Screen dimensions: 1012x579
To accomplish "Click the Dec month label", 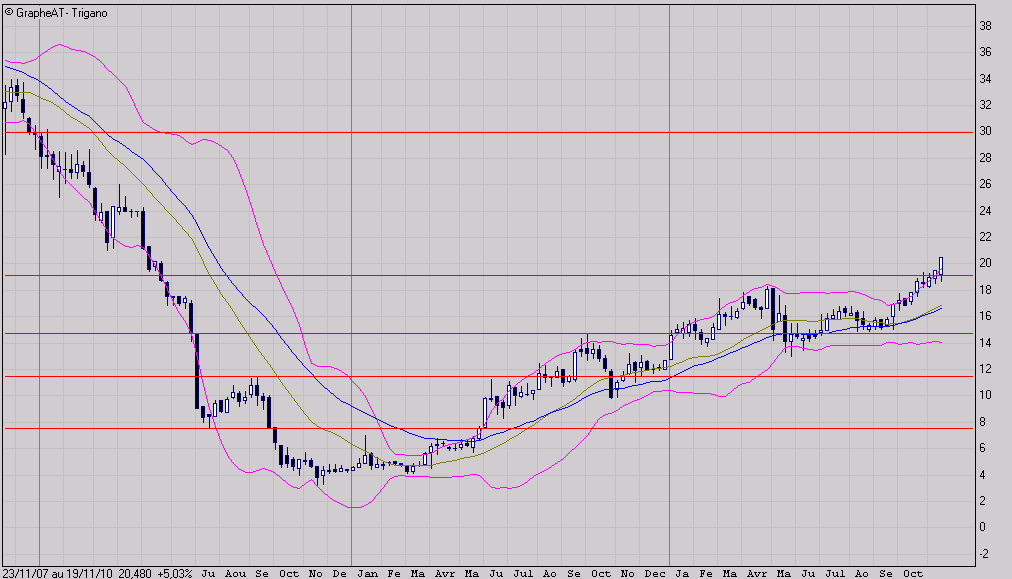I will 655,573.
